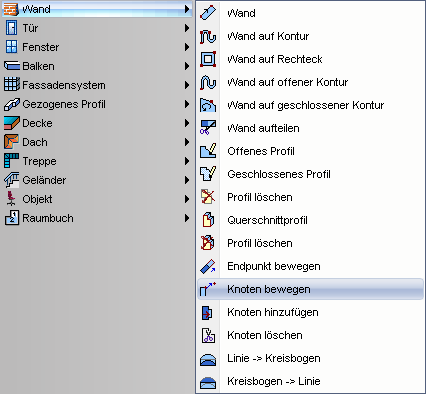Click the Geschlossenes Profil icon

208,174
